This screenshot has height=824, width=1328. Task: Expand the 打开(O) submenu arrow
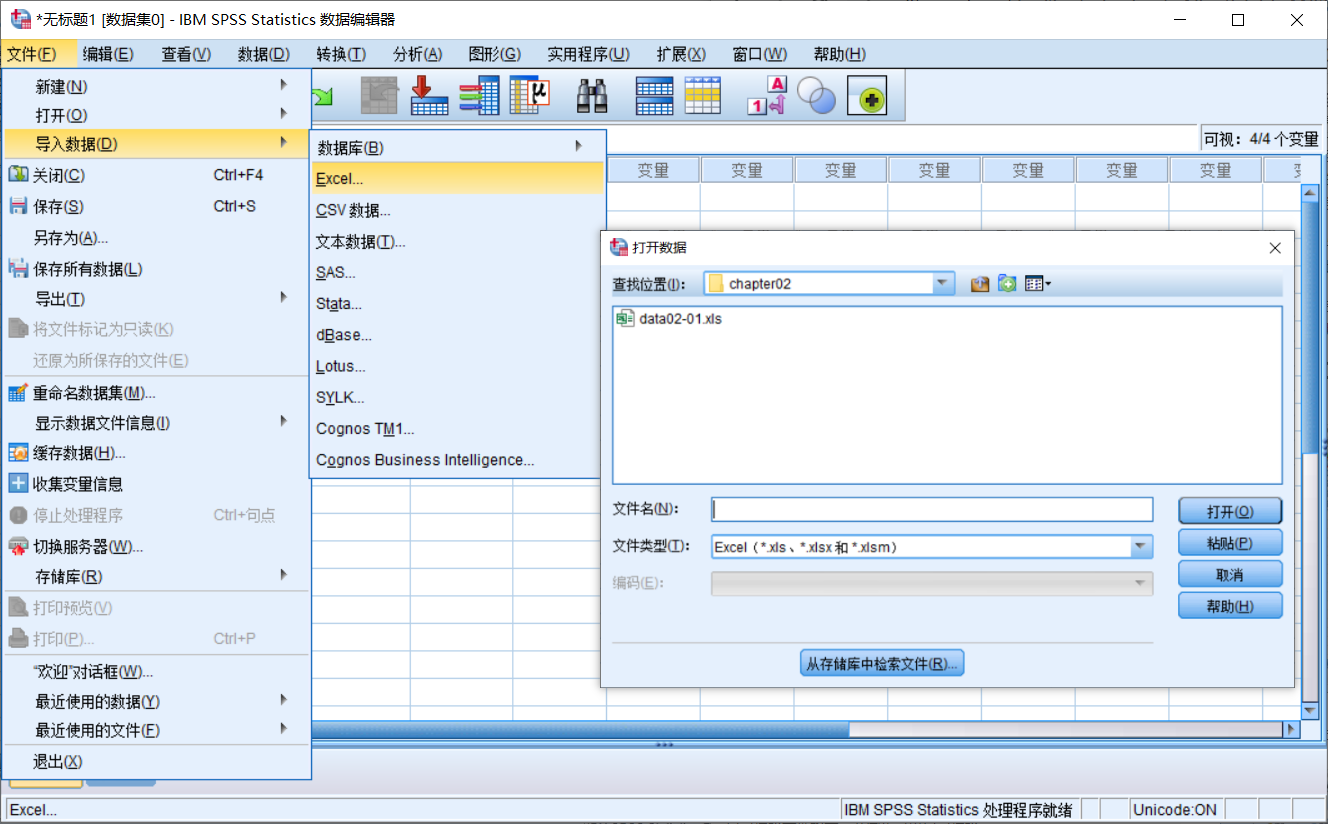pos(284,113)
